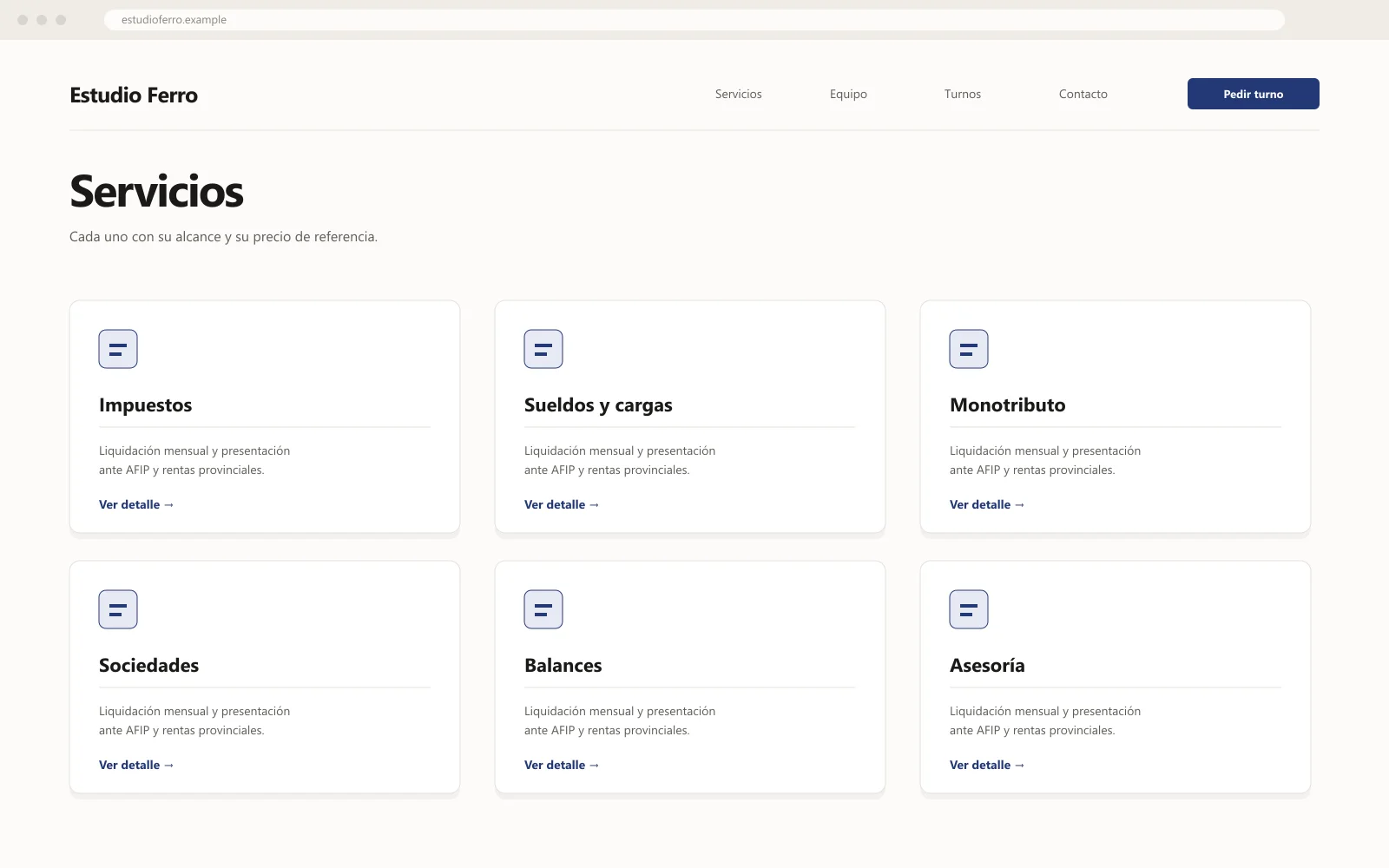Click the Monotributo heading
This screenshot has width=1389, height=868.
(x=1007, y=405)
